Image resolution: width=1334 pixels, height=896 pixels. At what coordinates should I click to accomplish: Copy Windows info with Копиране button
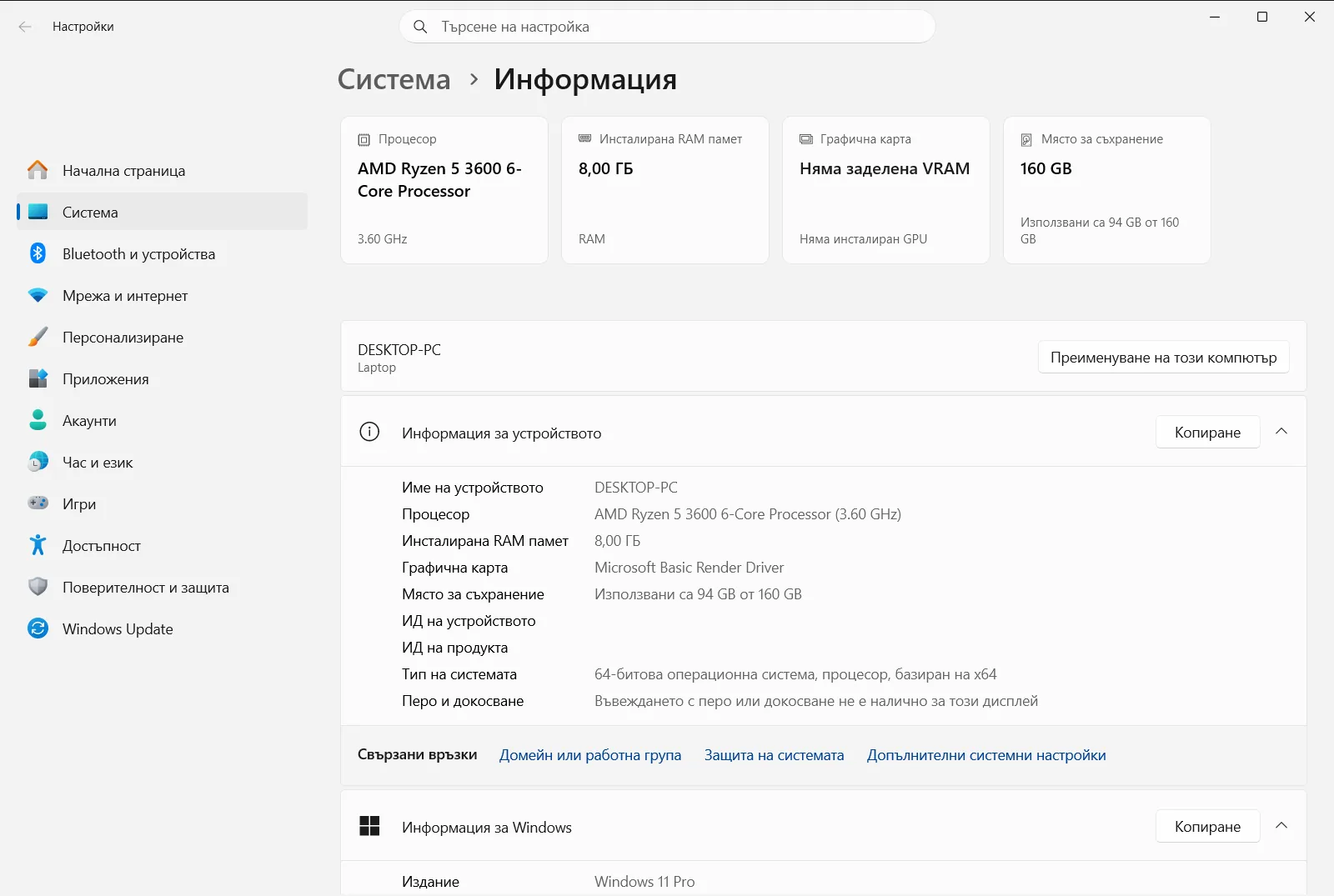pos(1207,826)
